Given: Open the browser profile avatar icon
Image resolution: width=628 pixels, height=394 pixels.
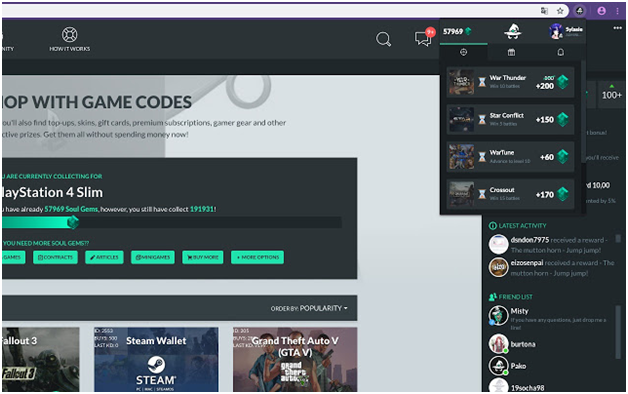Looking at the screenshot, I should click(x=601, y=11).
